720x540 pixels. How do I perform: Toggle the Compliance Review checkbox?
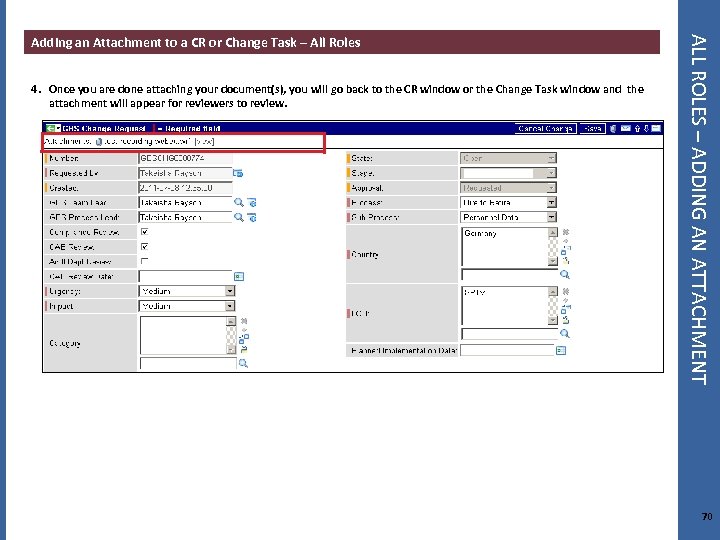tap(144, 232)
